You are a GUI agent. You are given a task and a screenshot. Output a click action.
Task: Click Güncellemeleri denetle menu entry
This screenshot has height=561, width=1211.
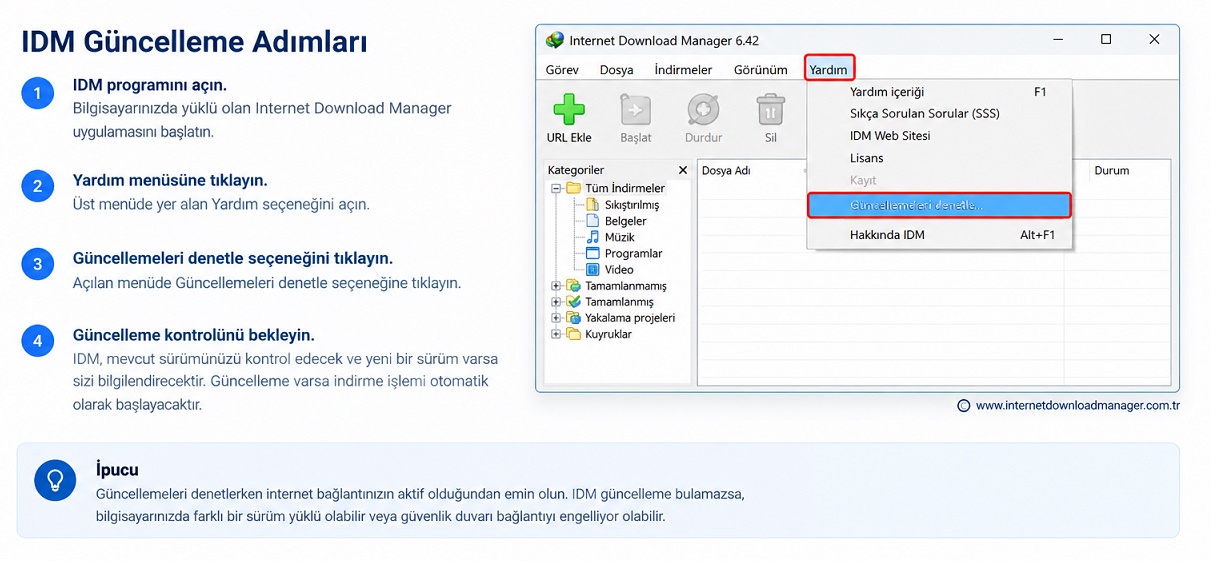[x=940, y=205]
